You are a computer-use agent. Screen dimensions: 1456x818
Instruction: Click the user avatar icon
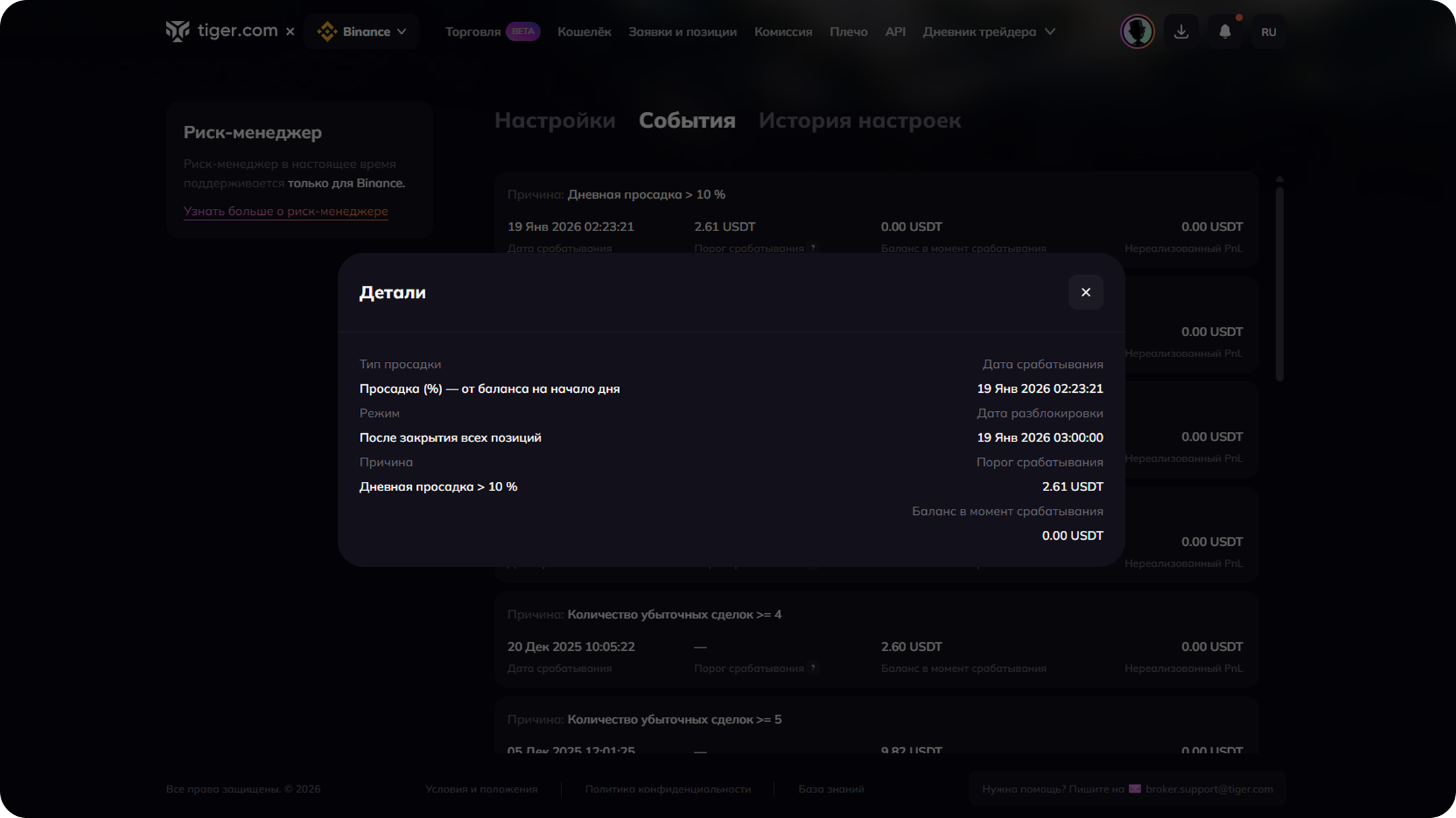click(x=1137, y=32)
